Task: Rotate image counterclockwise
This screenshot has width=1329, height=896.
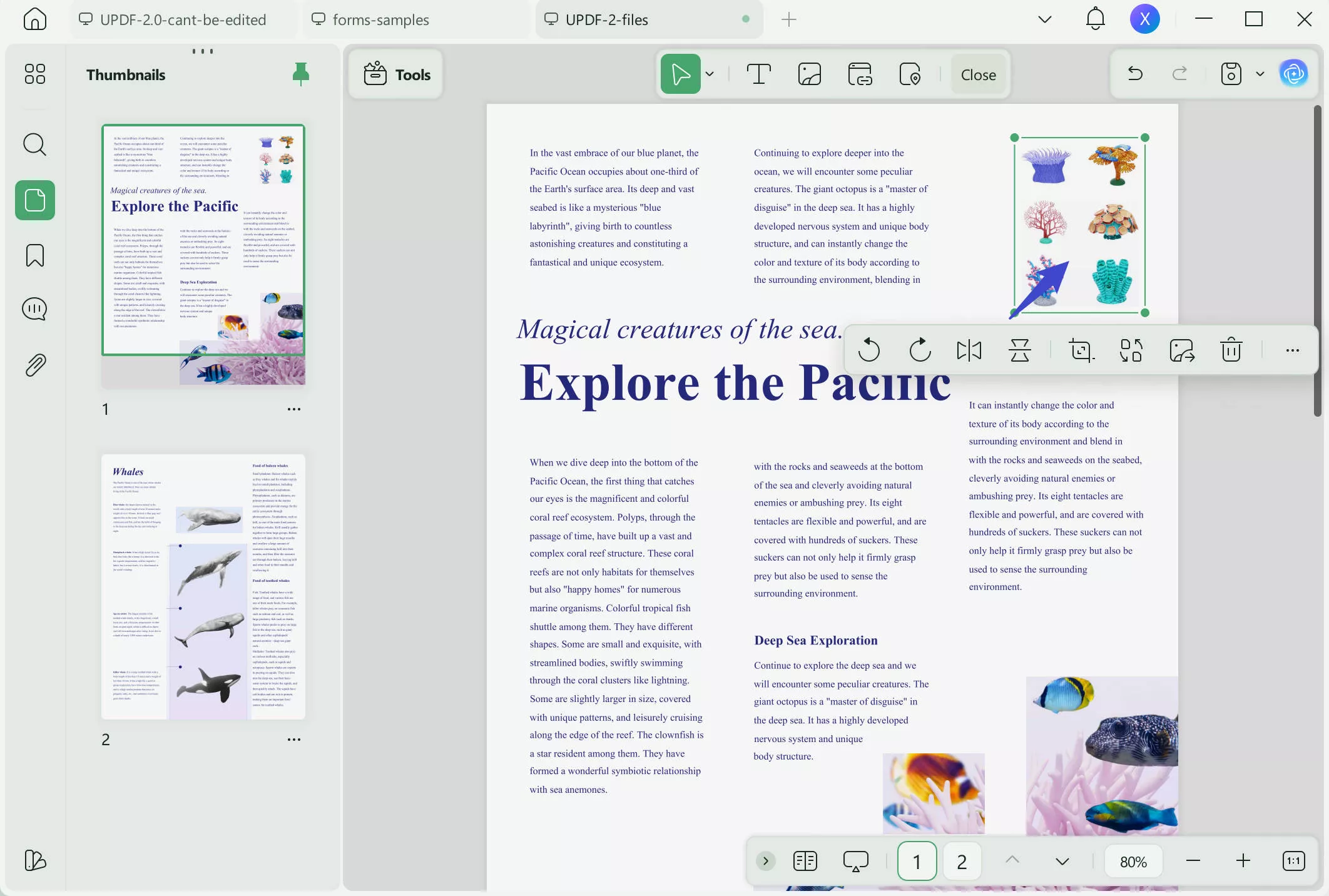Action: tap(868, 350)
